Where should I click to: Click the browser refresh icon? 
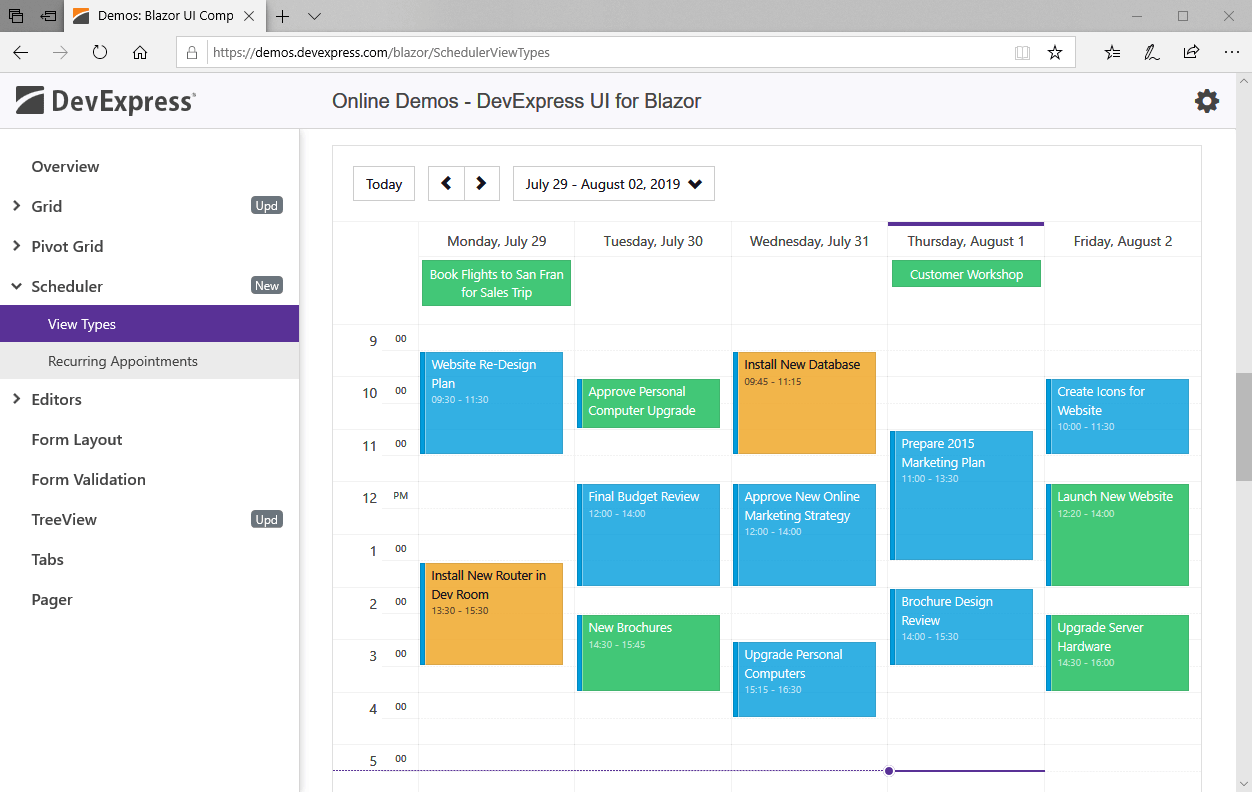coord(100,52)
